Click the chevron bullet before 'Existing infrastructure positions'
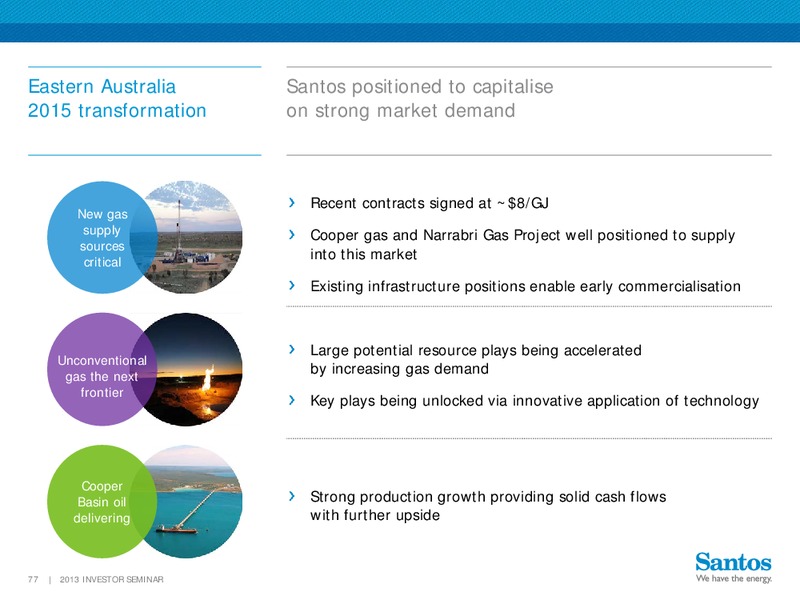This screenshot has width=800, height=600. 292,285
